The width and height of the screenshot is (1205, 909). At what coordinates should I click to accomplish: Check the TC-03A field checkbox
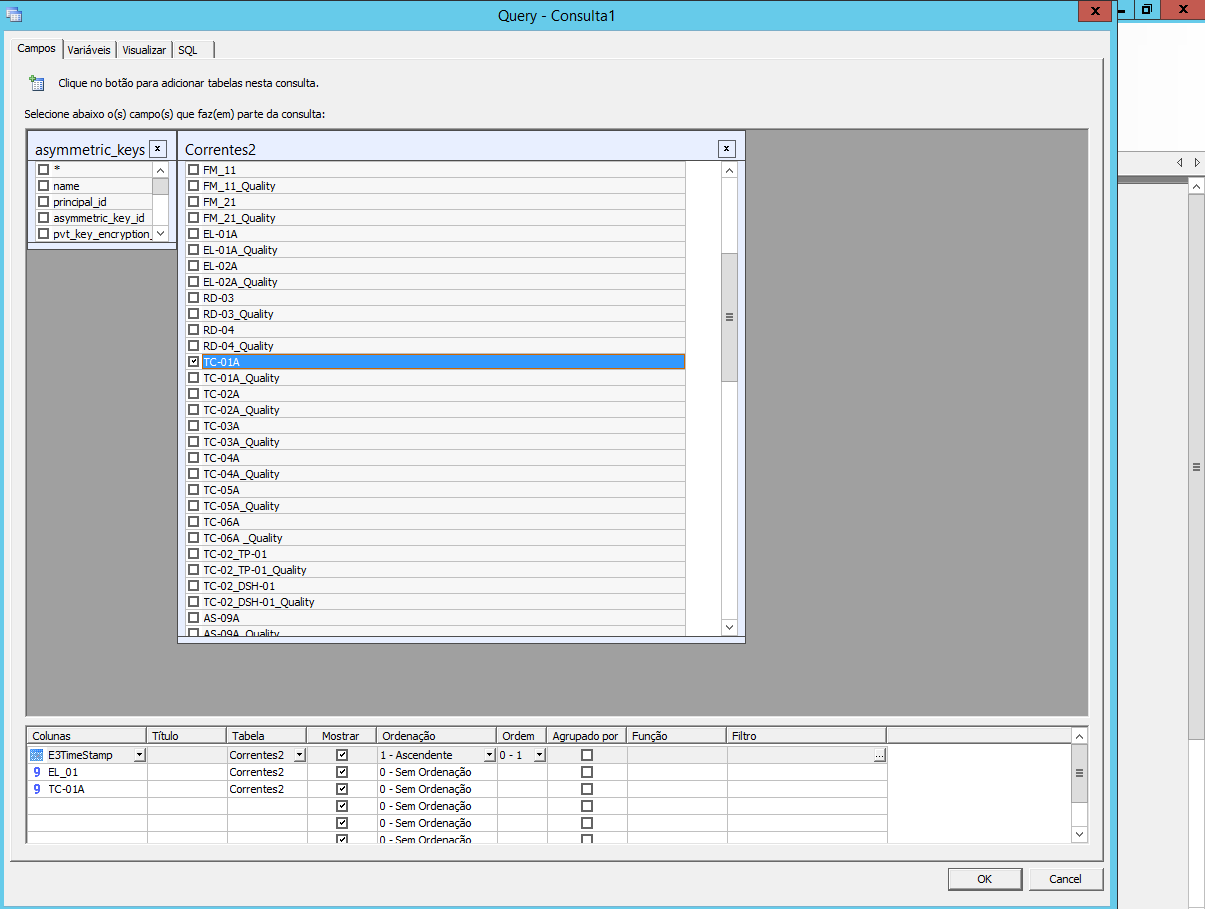coord(194,426)
